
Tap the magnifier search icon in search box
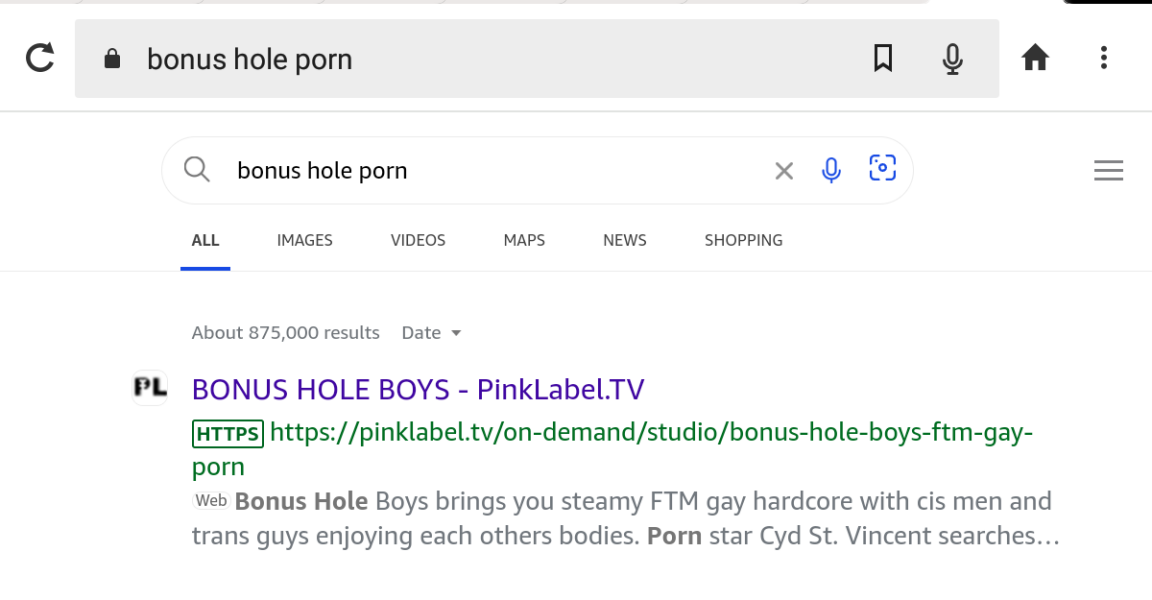[x=197, y=170]
